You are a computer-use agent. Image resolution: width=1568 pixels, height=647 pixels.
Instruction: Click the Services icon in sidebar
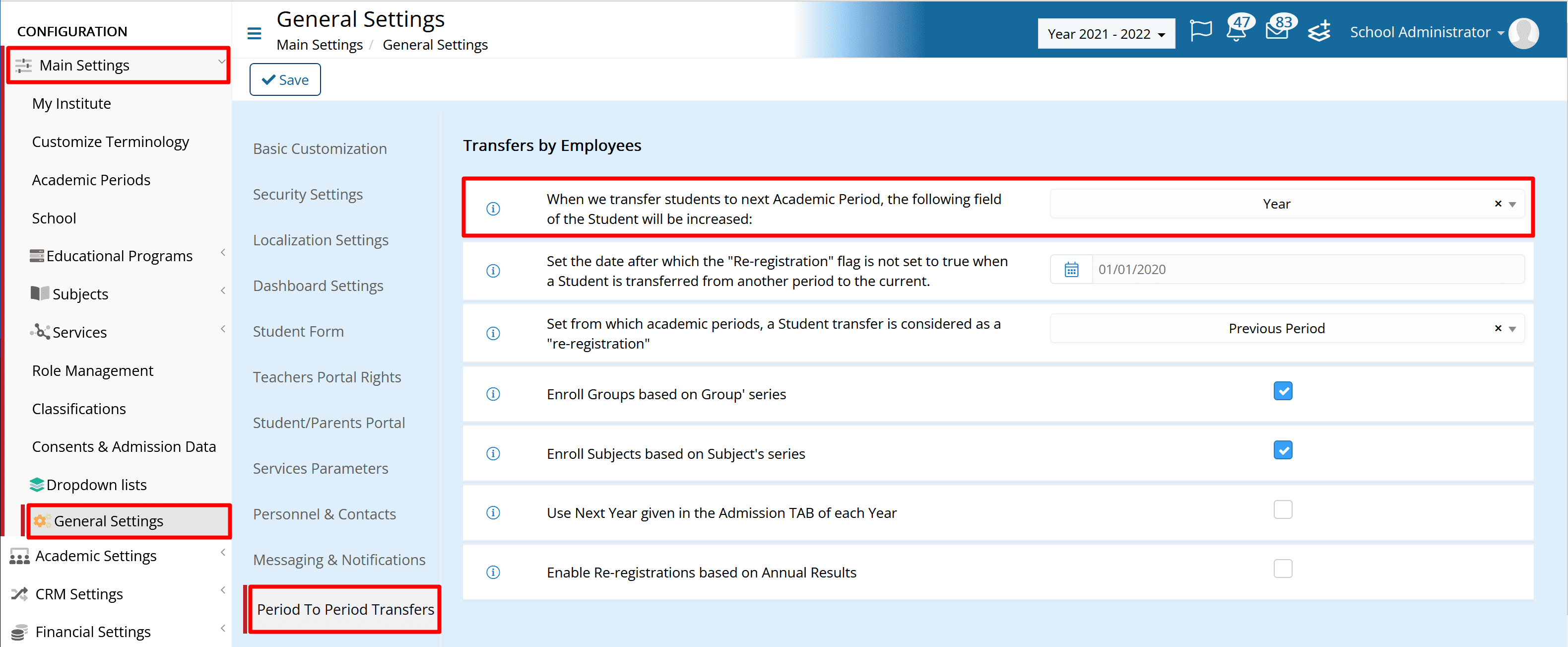pos(40,331)
